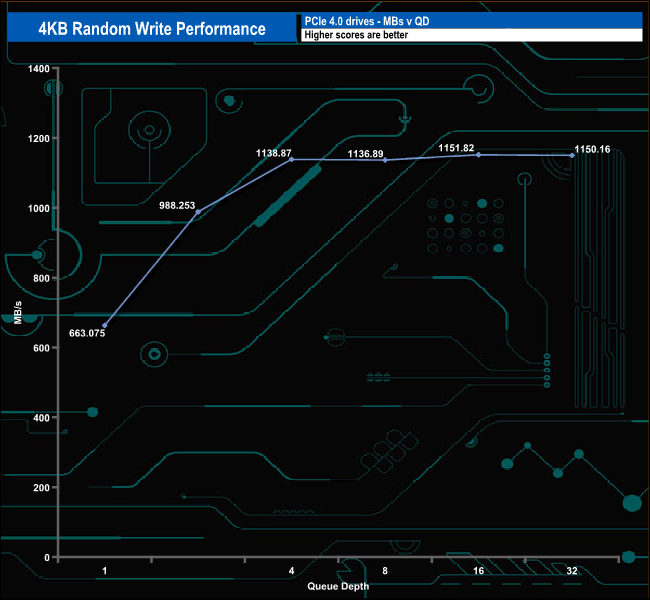This screenshot has height=600, width=650.
Task: Click the 1150.16 data point marker
Action: coord(572,155)
